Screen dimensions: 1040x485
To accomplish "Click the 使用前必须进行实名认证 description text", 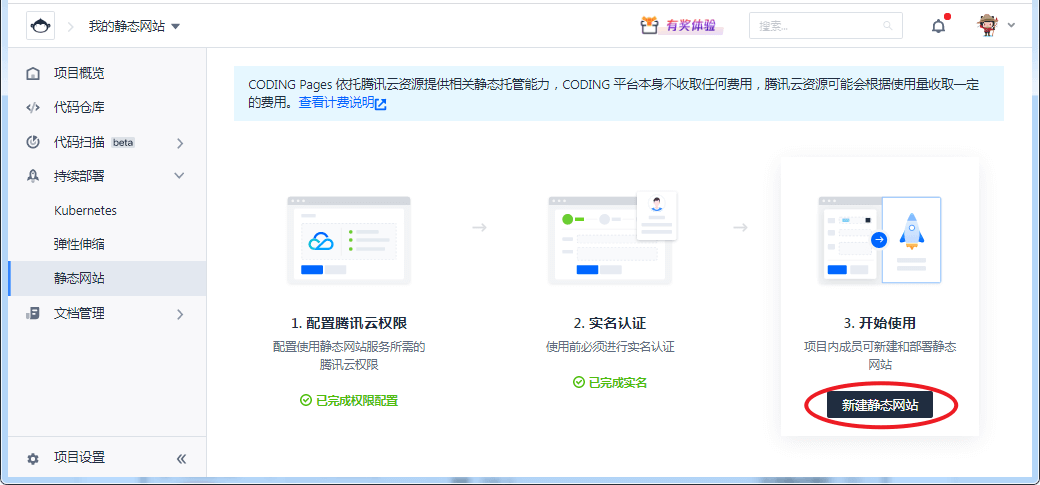I will point(610,347).
